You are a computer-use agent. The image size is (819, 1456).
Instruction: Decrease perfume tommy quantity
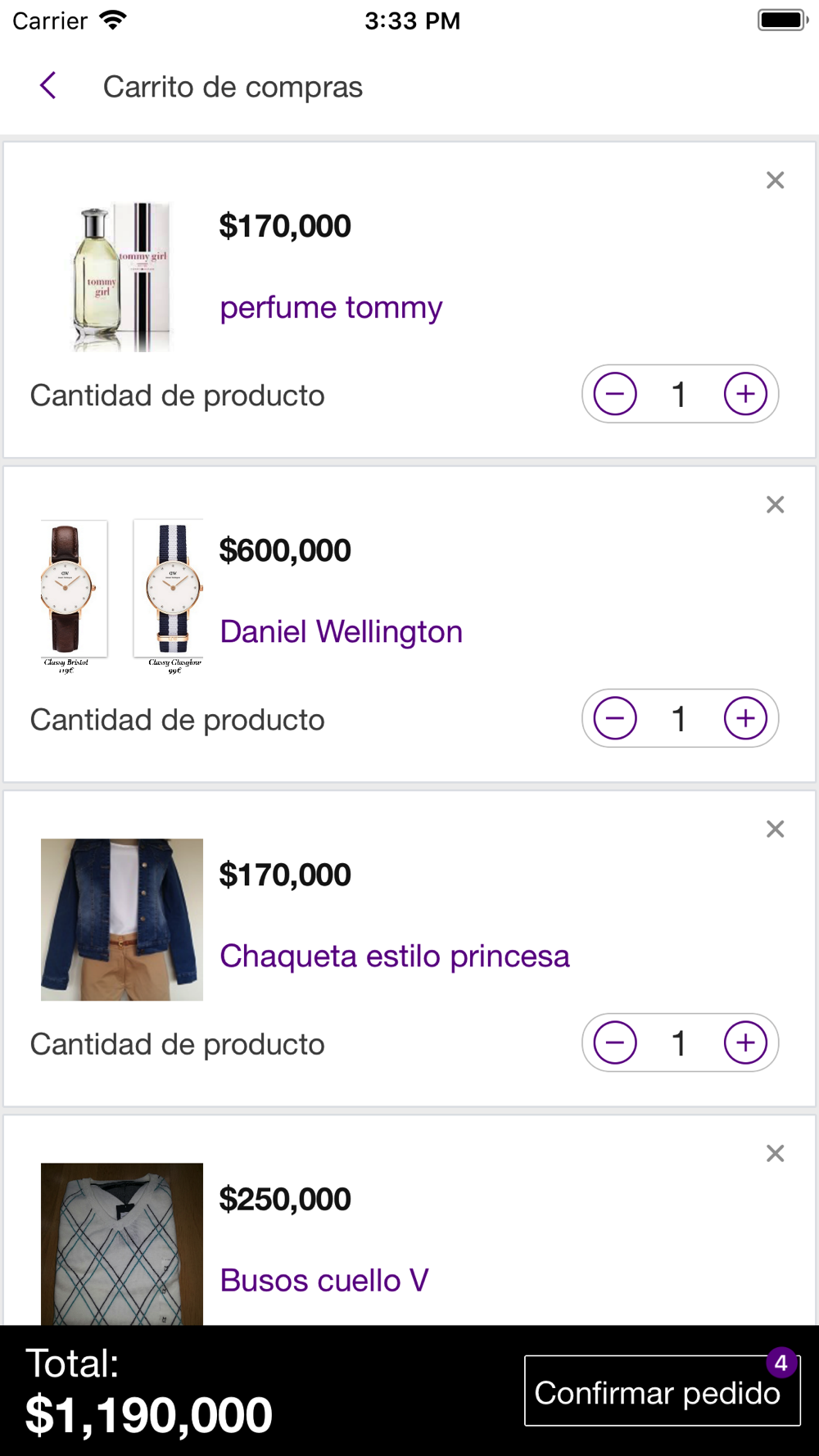(x=615, y=394)
